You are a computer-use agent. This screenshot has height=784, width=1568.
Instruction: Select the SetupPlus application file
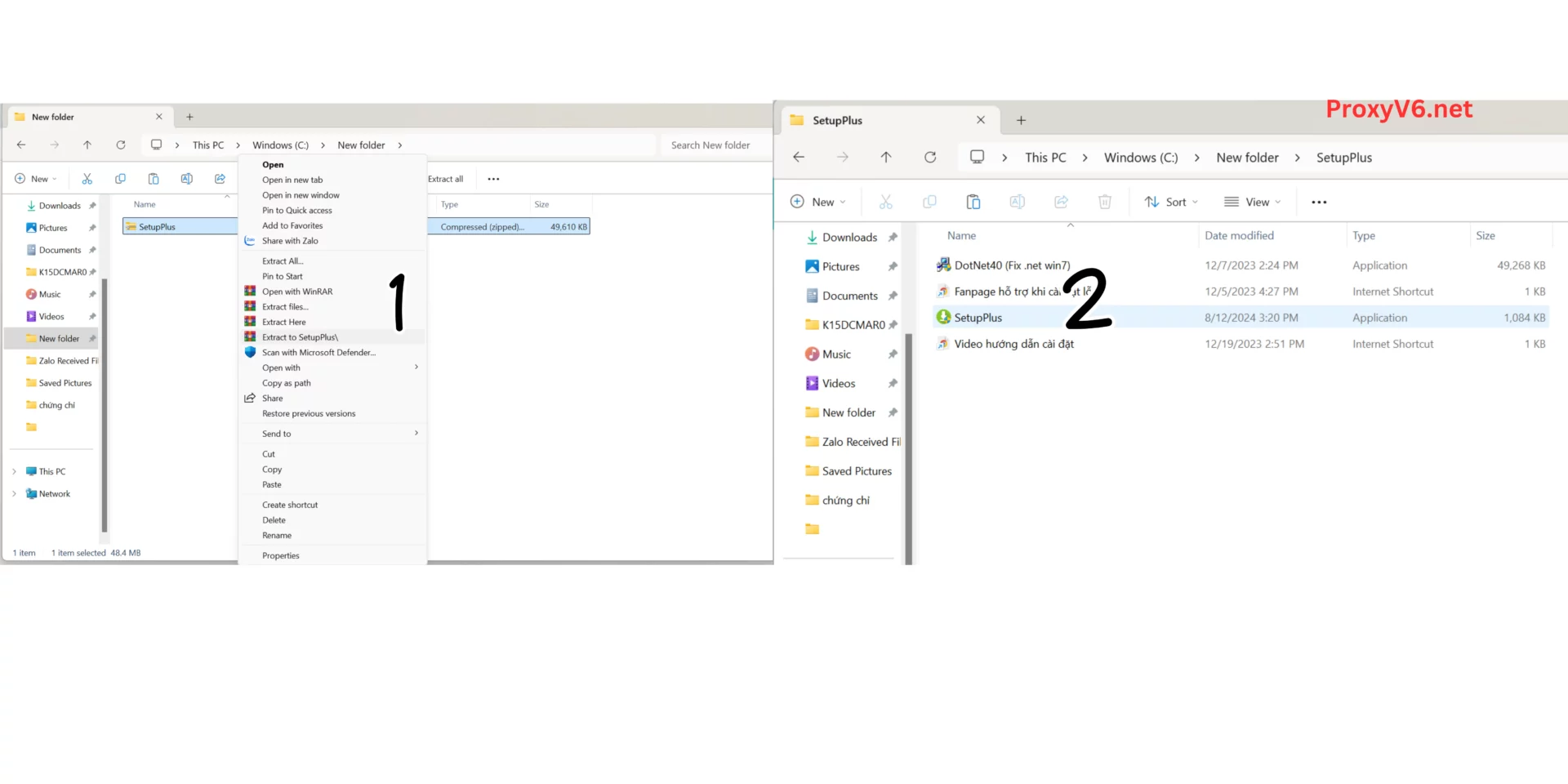pos(1241,318)
